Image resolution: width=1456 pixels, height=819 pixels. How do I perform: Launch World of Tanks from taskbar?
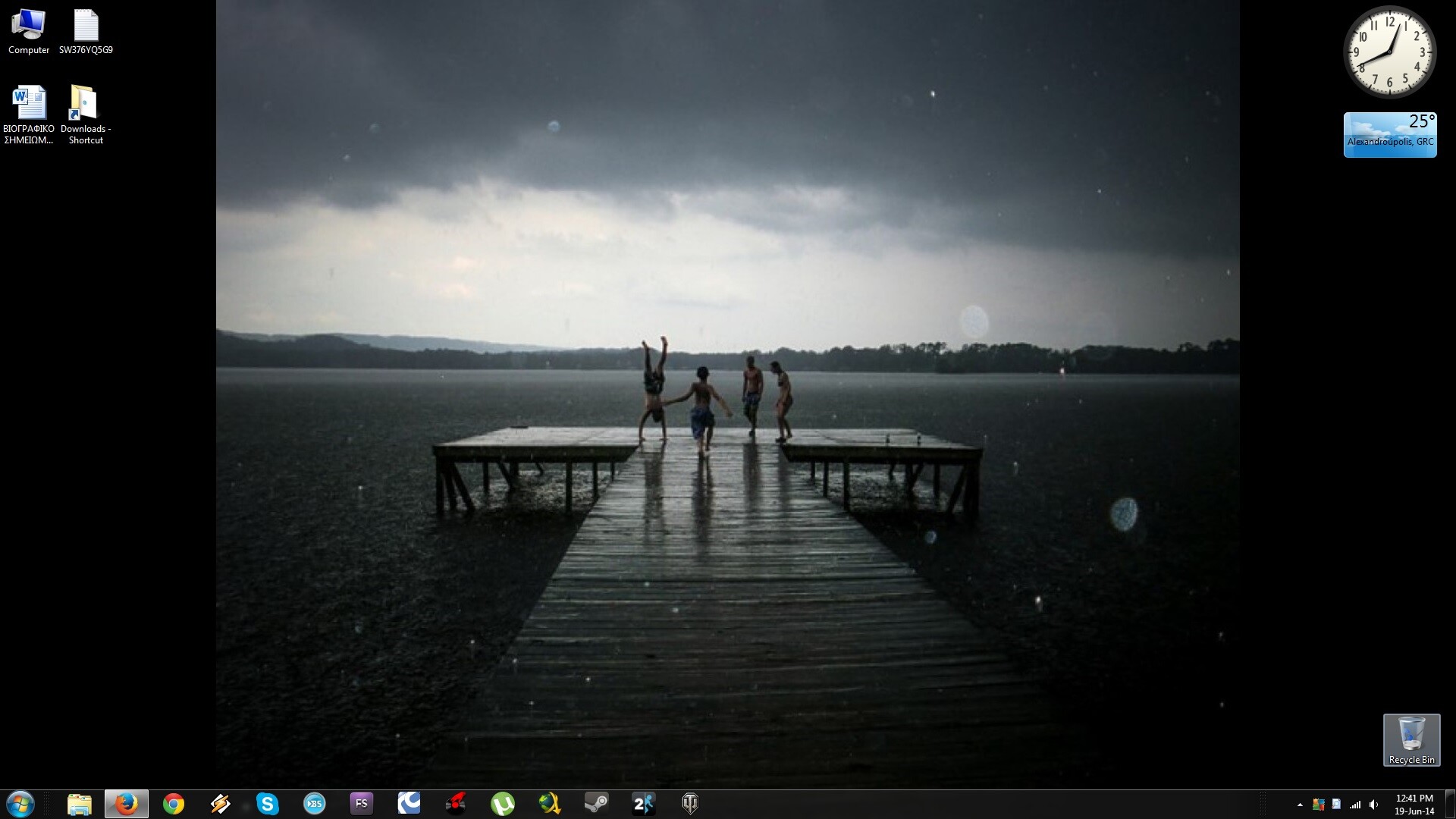point(691,804)
